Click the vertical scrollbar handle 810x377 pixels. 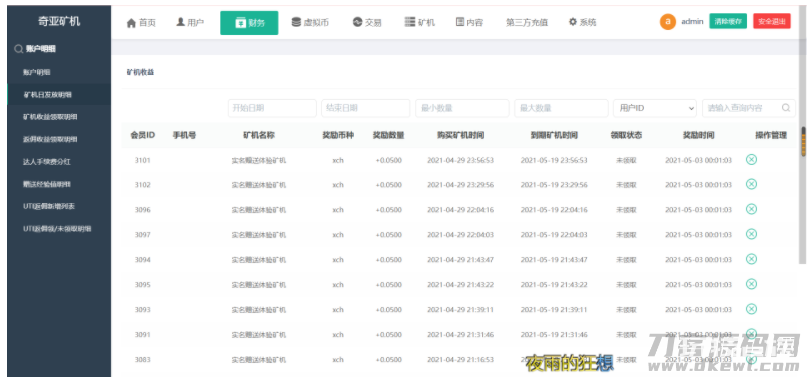803,141
